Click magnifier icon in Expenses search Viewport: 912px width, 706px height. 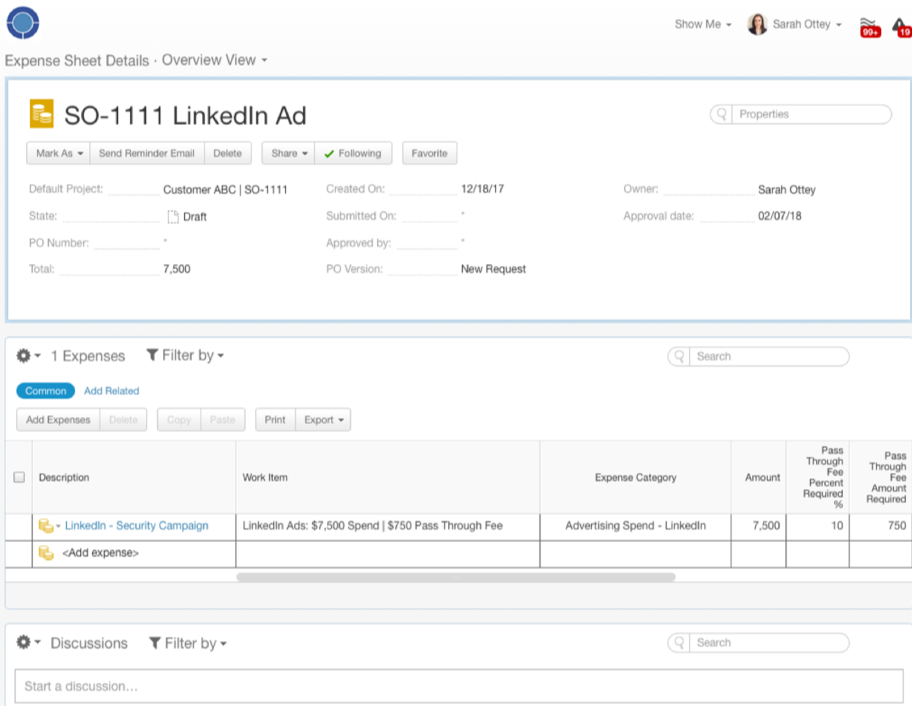coord(679,356)
